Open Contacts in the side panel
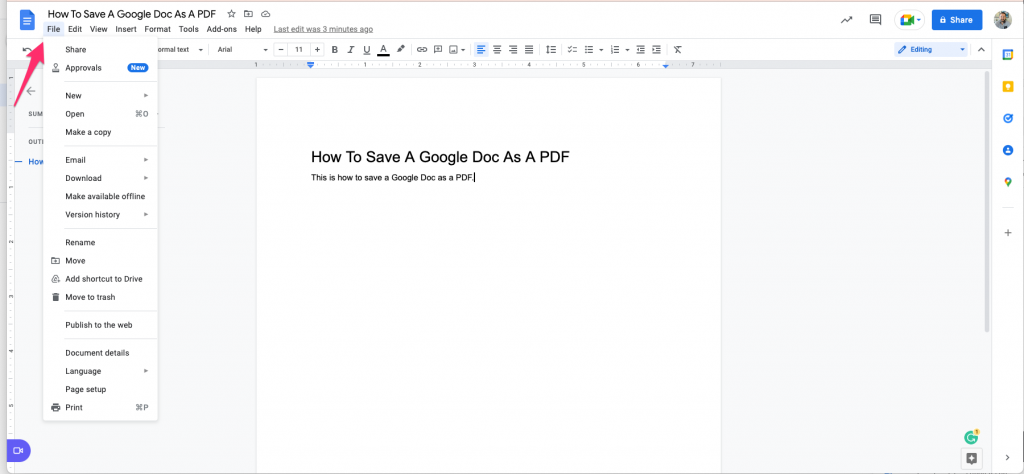The image size is (1024, 474). [x=1008, y=150]
